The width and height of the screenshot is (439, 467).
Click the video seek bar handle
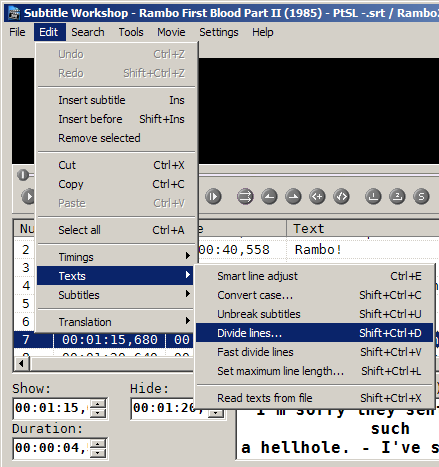pyautogui.click(x=23, y=175)
